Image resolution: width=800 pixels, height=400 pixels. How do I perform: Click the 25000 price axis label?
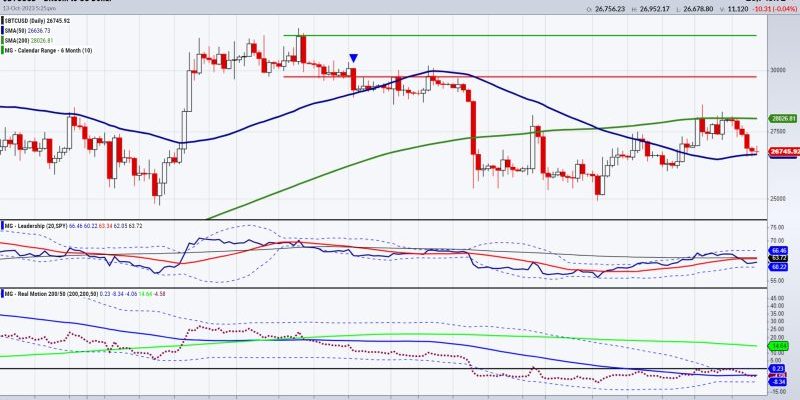(x=777, y=198)
